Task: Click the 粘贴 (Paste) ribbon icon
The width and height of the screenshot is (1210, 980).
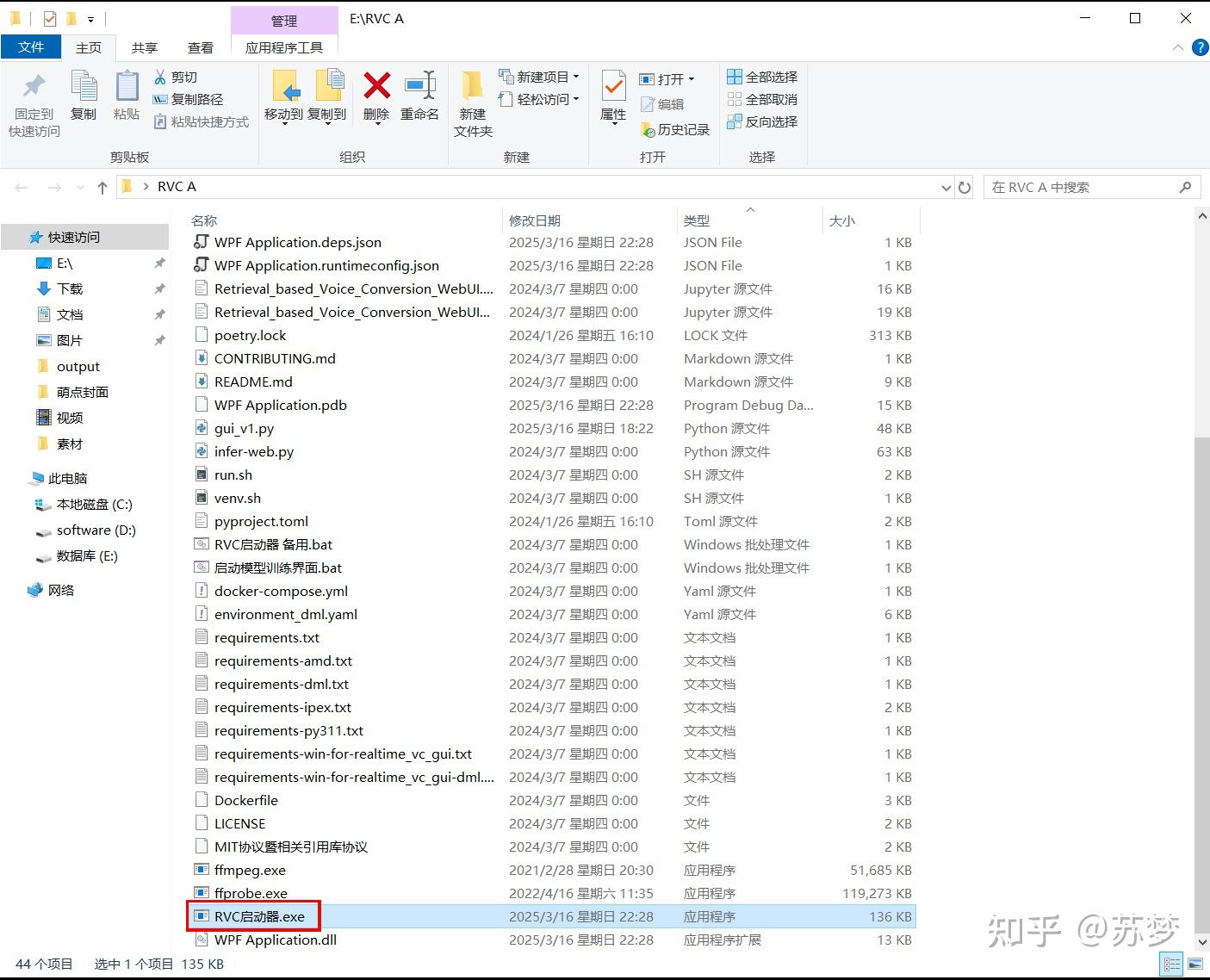Action: pyautogui.click(x=126, y=95)
